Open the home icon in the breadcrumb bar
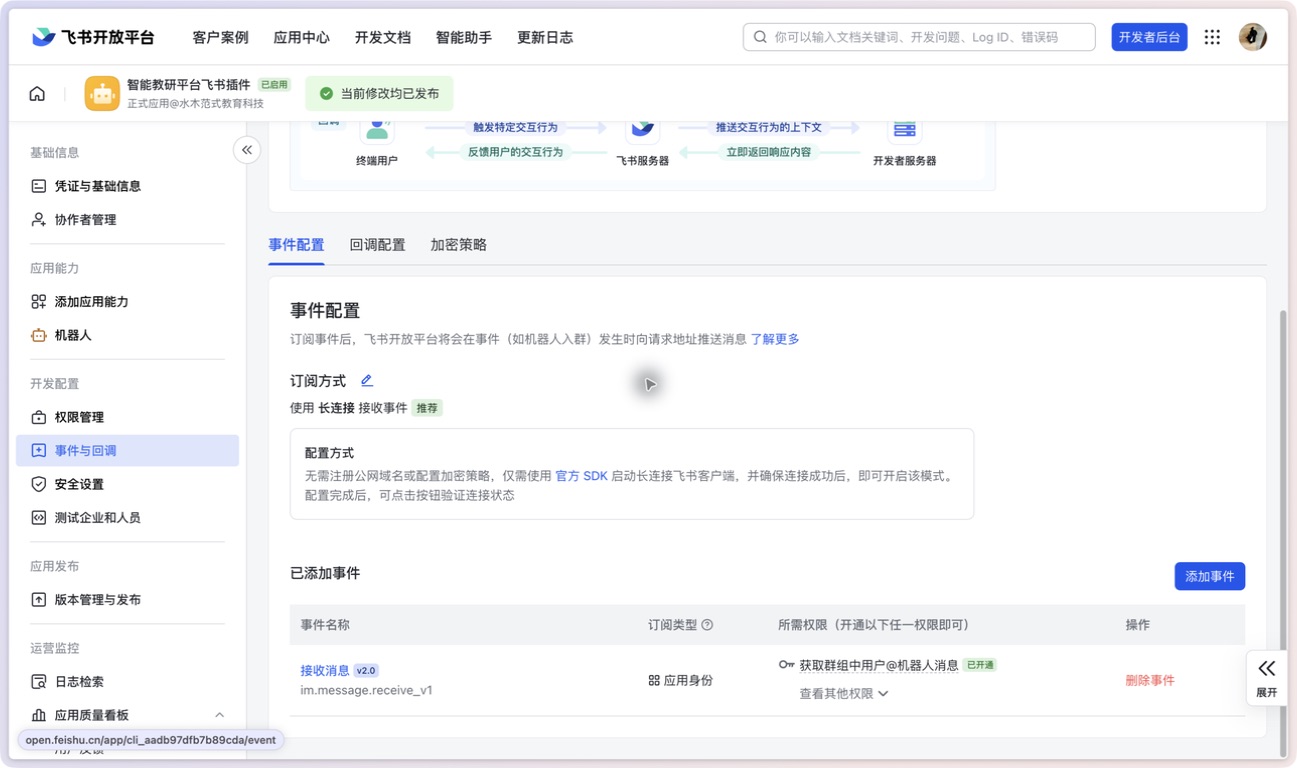Image resolution: width=1297 pixels, height=768 pixels. pyautogui.click(x=37, y=94)
